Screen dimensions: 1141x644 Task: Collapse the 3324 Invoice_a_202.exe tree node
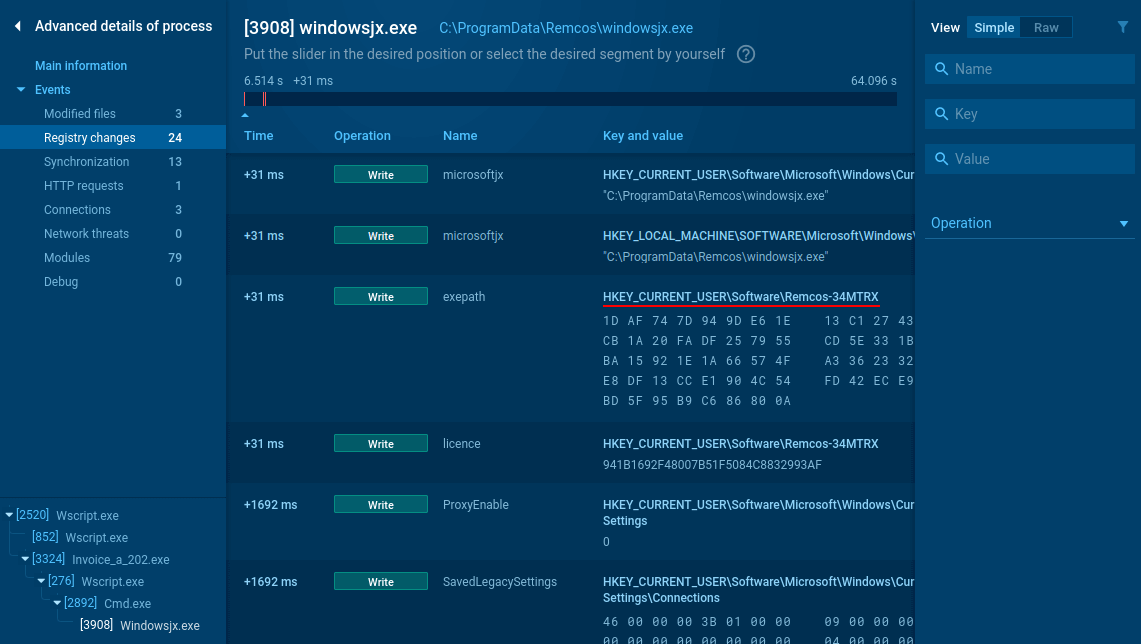[x=26, y=560]
